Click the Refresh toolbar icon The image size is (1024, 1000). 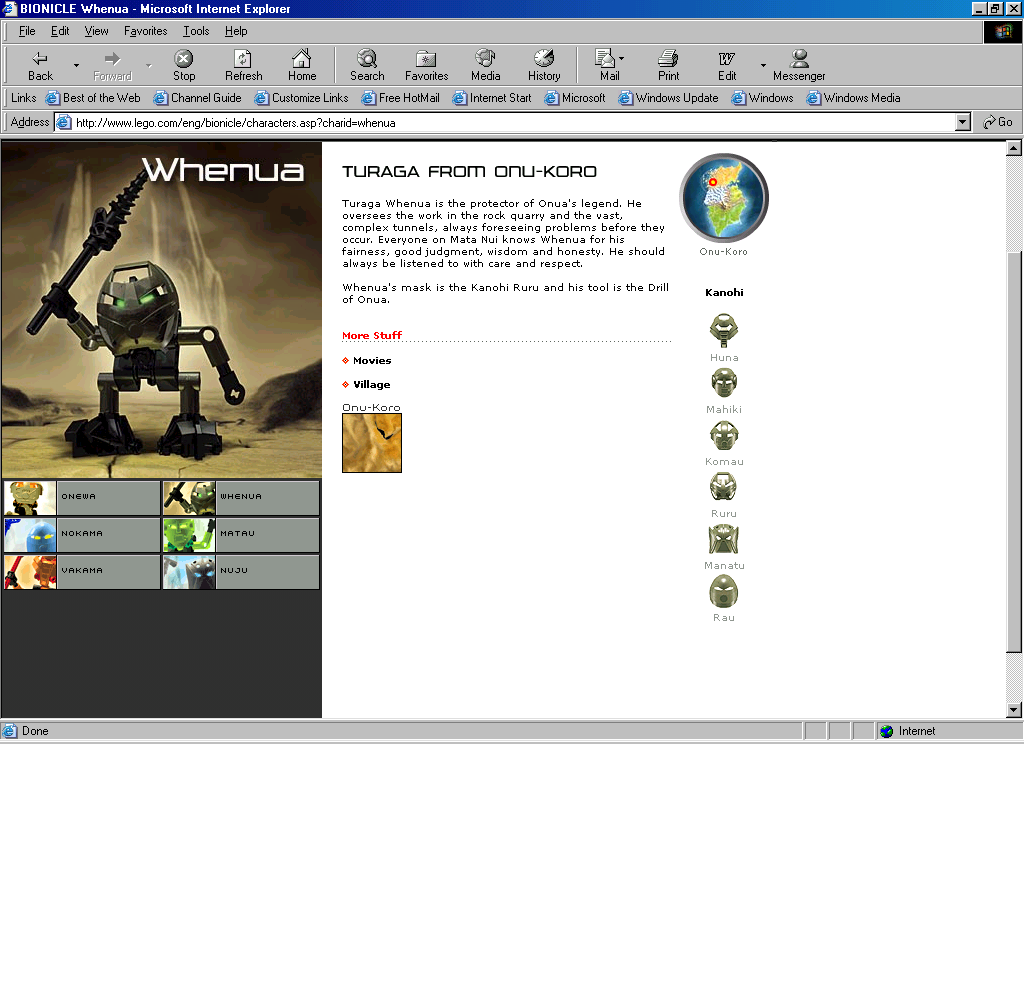[243, 65]
